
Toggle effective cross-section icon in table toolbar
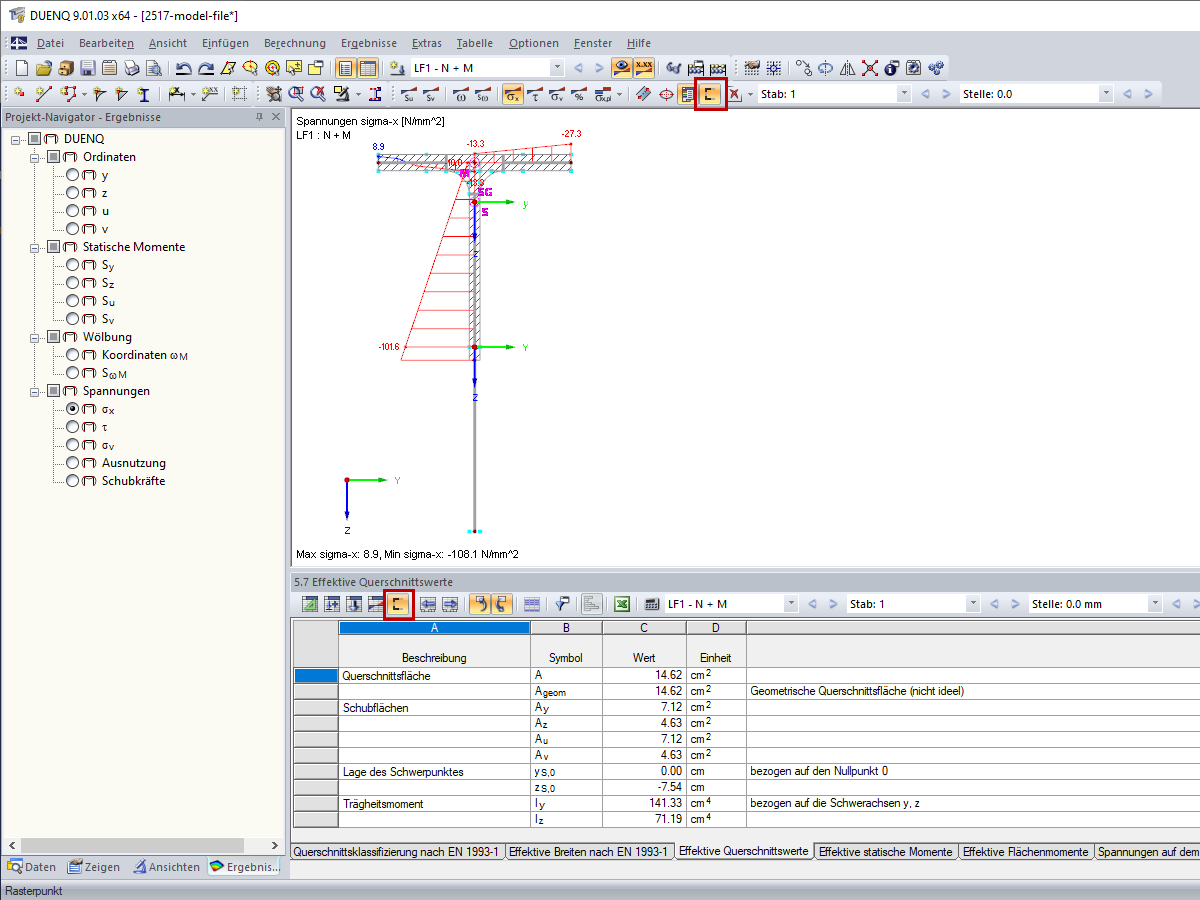coord(399,604)
